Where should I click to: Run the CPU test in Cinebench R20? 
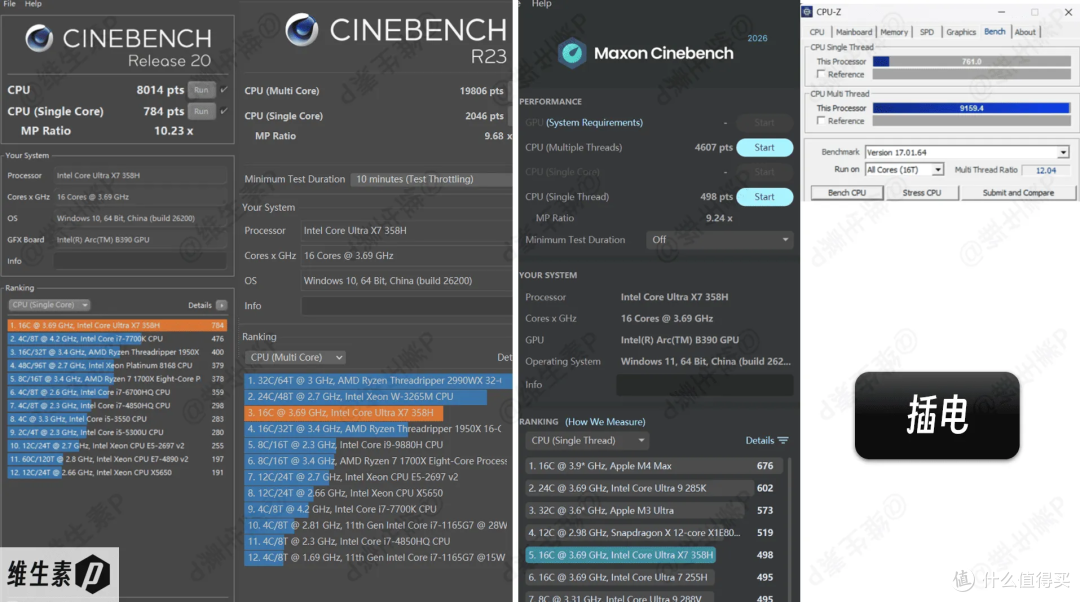(201, 90)
